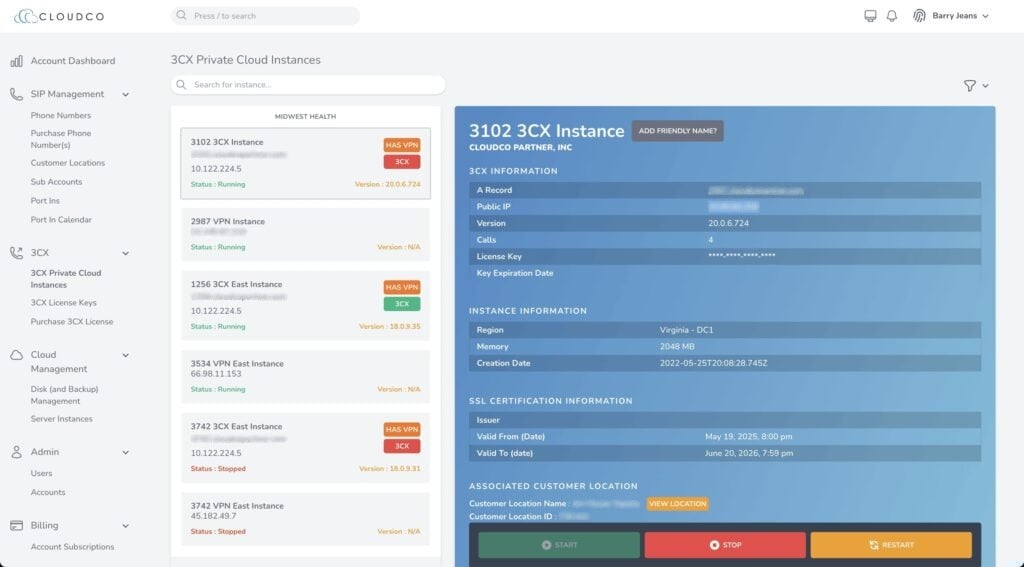
Task: Click the Billing card icon
Action: point(16,525)
